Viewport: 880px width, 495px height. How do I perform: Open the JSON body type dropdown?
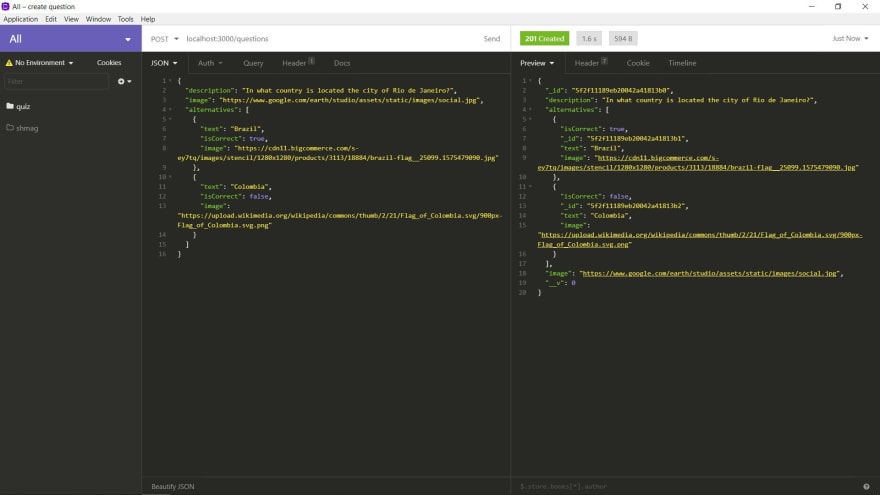click(164, 63)
